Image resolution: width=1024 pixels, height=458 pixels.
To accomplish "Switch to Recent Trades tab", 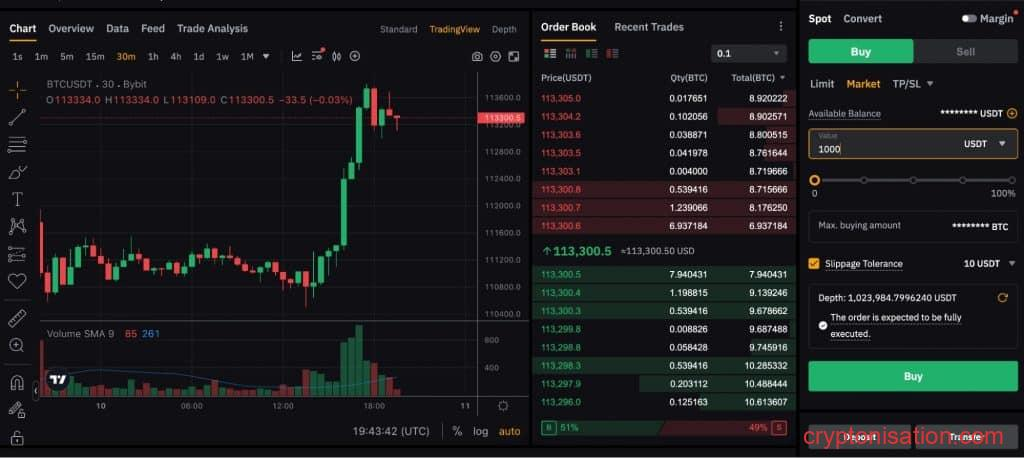I will (649, 27).
